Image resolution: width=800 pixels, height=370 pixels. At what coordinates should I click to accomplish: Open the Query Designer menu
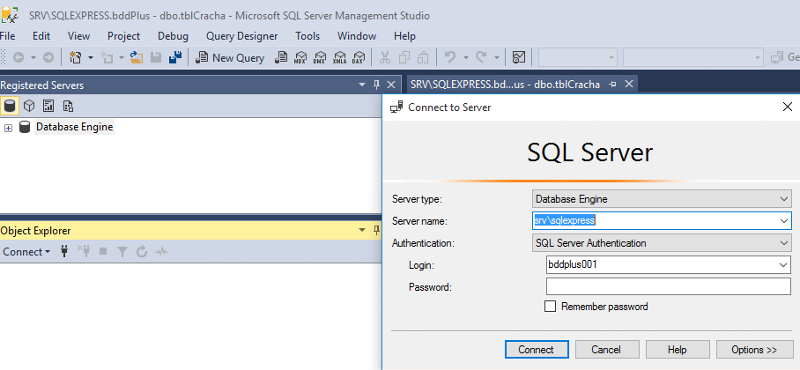pyautogui.click(x=242, y=36)
